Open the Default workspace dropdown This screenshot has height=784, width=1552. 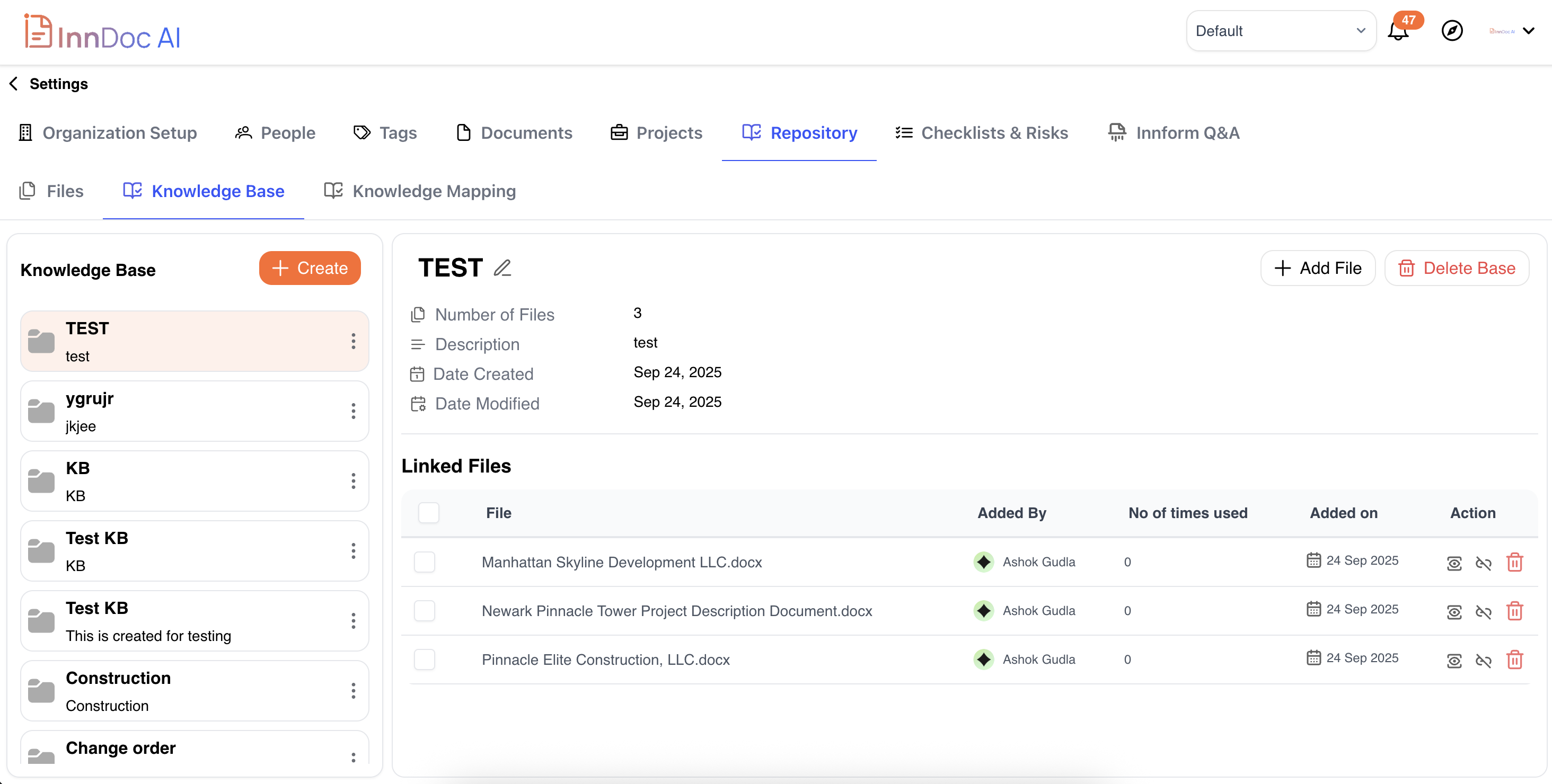click(x=1280, y=31)
